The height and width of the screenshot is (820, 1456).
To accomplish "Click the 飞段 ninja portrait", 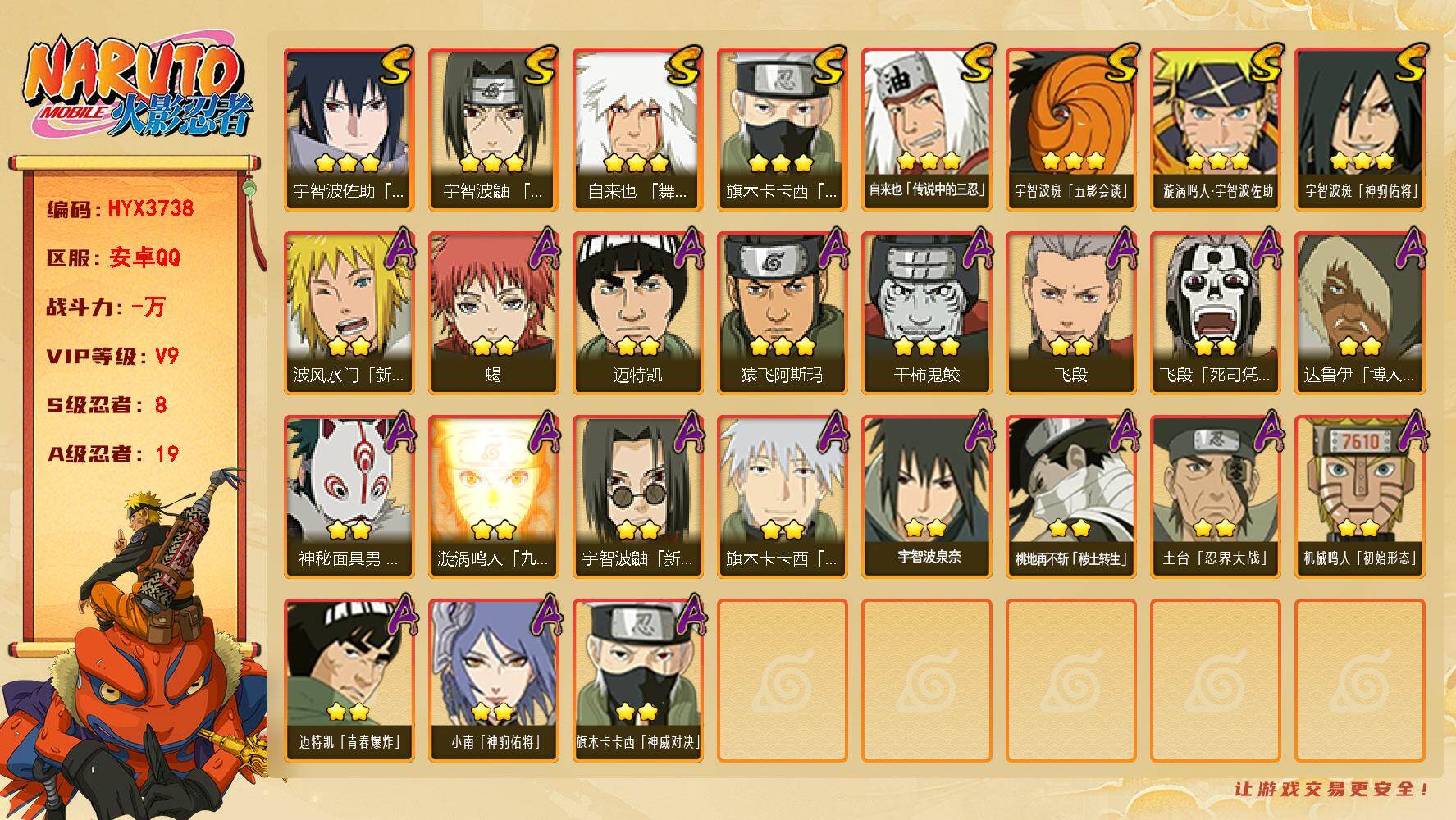I will pyautogui.click(x=1070, y=312).
